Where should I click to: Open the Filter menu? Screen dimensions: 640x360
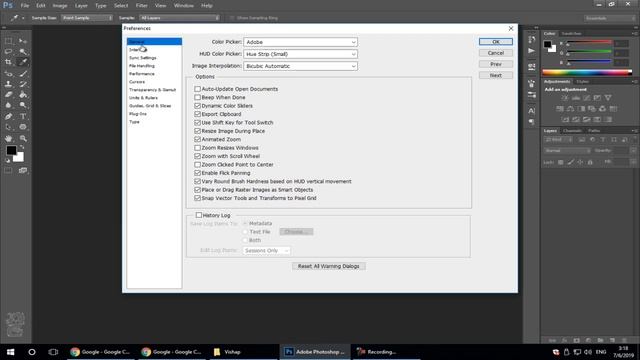(142, 6)
